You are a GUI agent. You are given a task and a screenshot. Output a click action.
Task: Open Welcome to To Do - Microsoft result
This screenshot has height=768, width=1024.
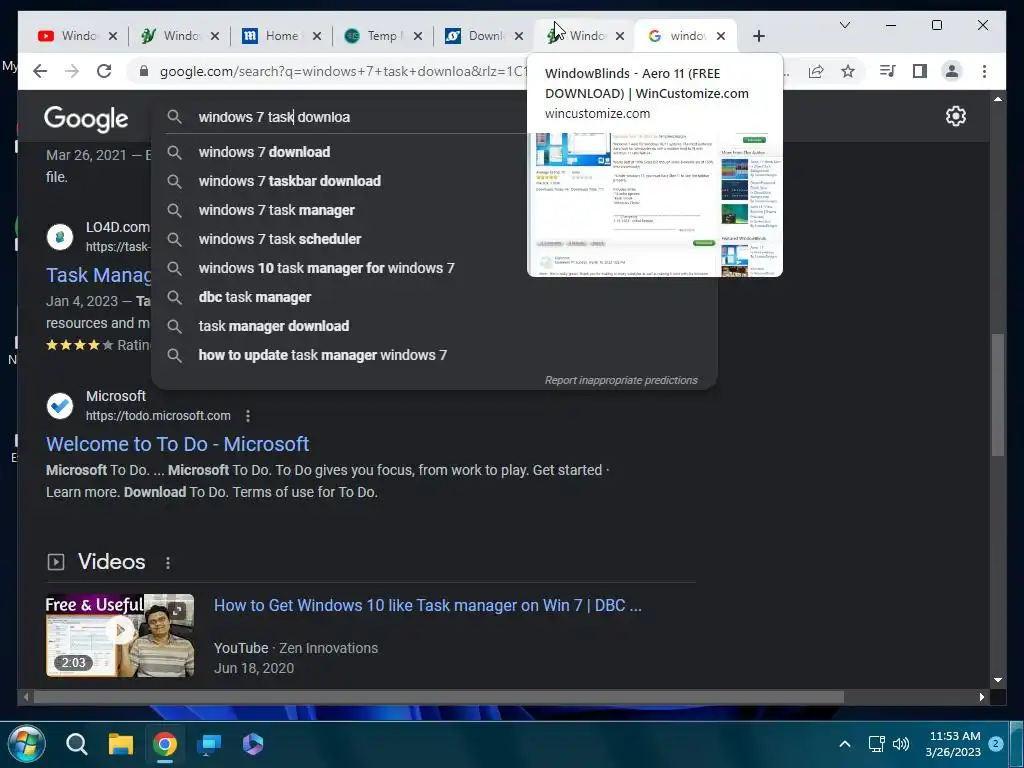coord(177,444)
